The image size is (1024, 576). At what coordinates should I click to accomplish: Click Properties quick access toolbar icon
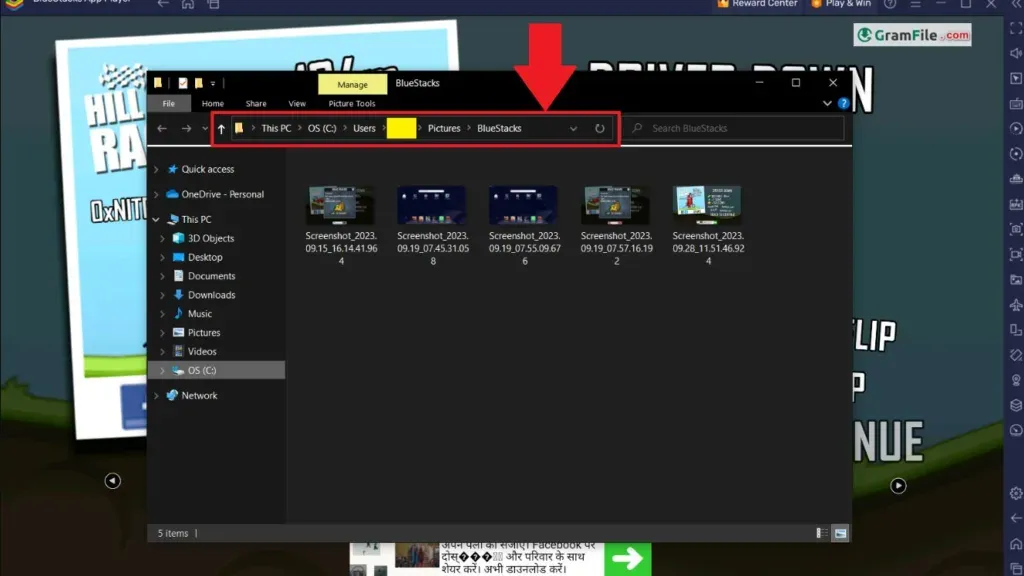pos(182,83)
